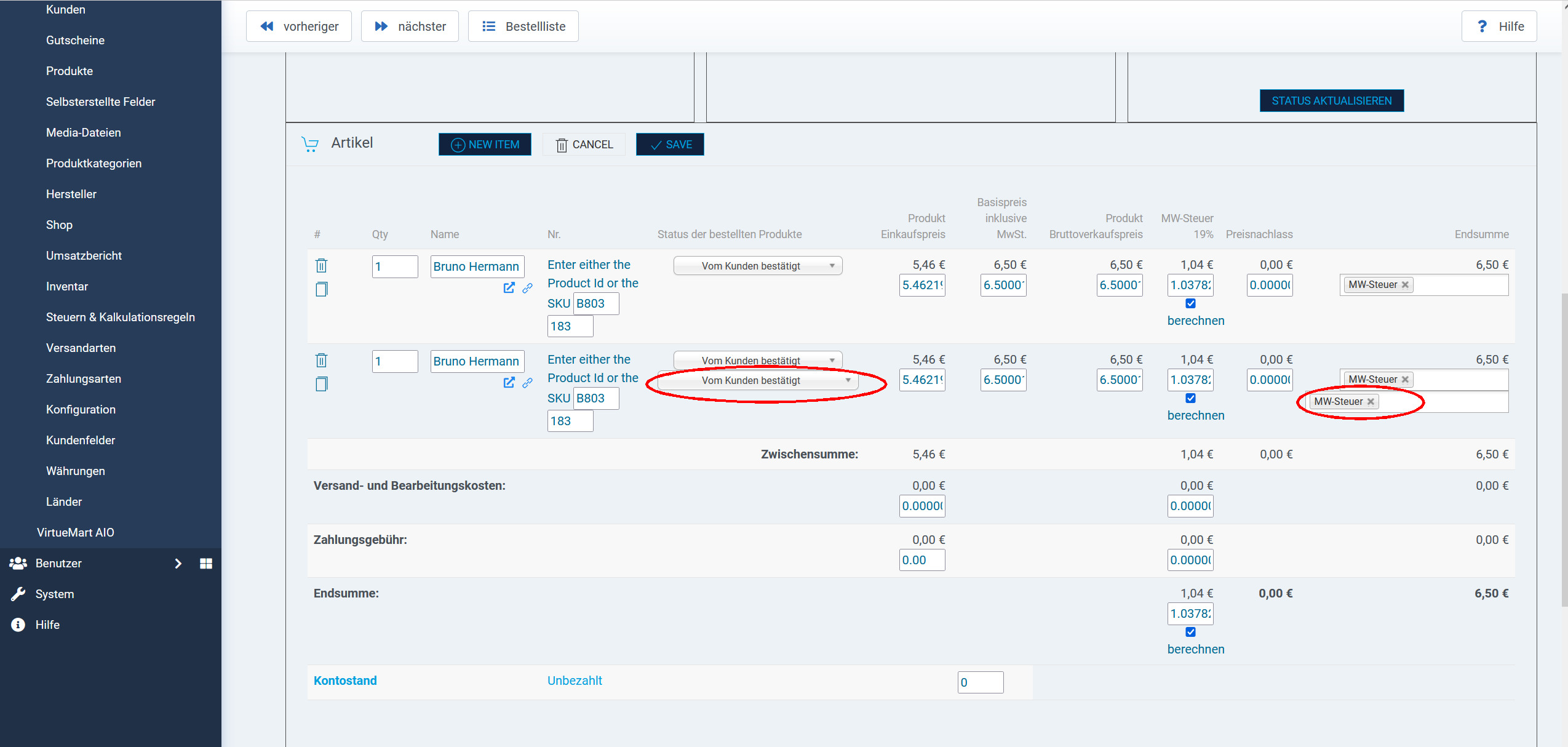
Task: Click STATUS AKTUALISIEREN button
Action: (1331, 101)
